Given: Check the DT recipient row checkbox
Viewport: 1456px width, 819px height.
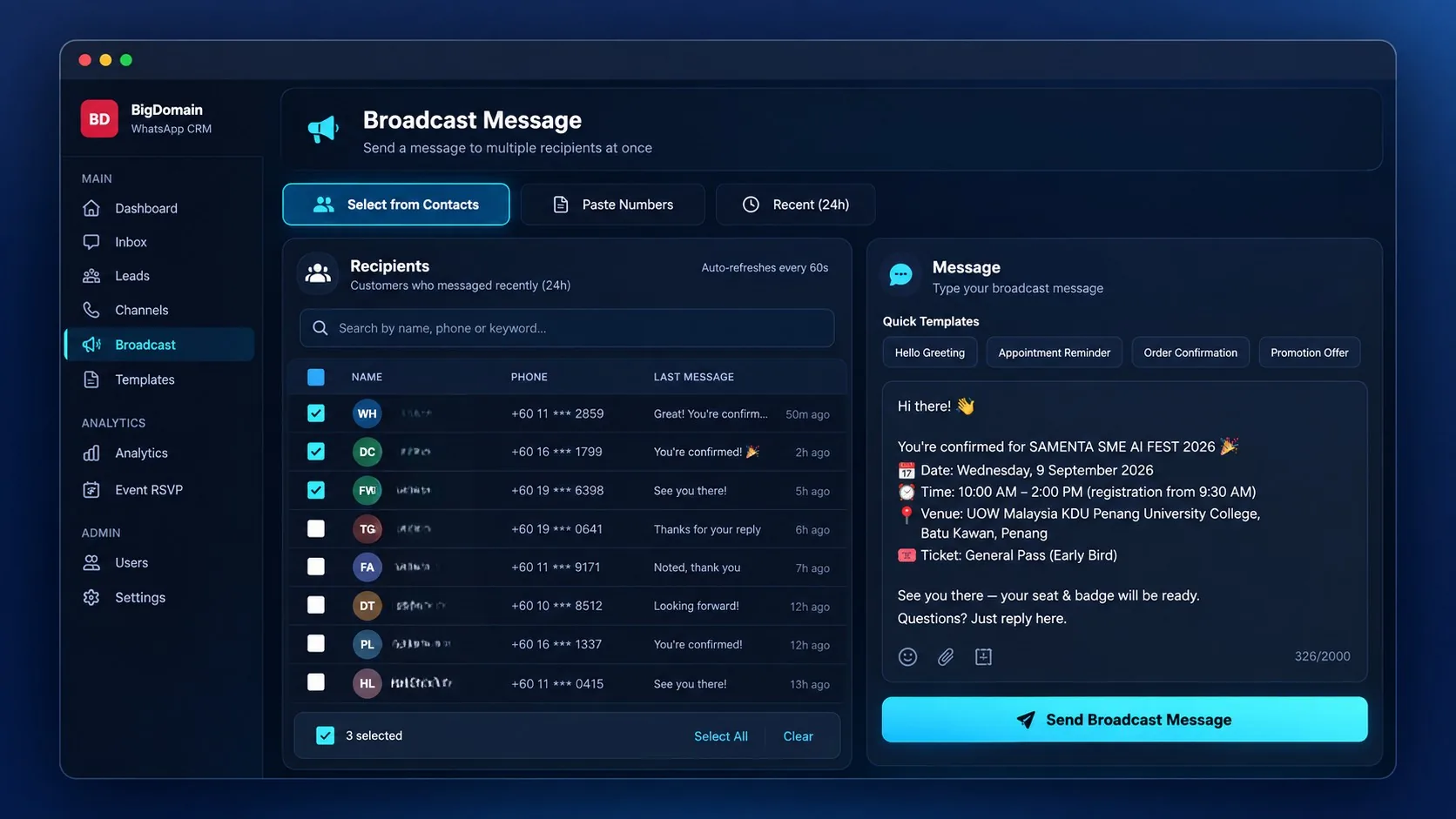Looking at the screenshot, I should (x=316, y=605).
